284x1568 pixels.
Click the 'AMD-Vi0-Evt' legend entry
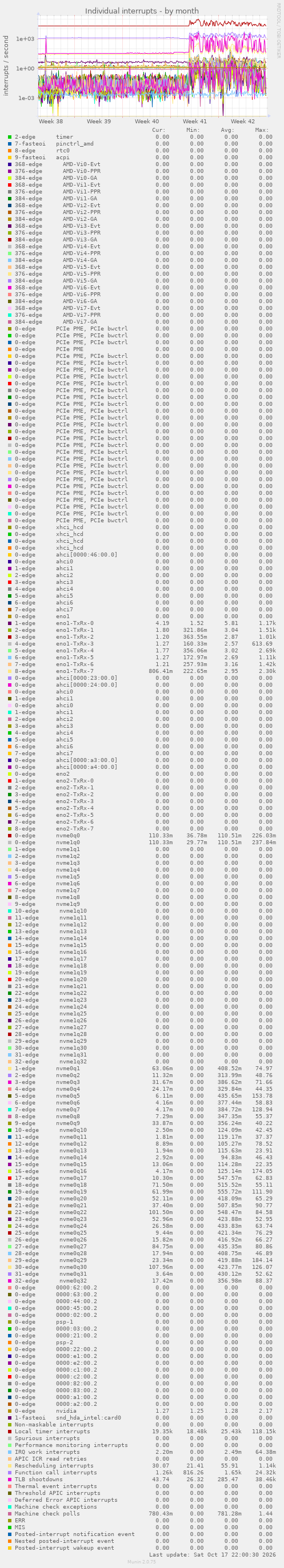pos(82,164)
